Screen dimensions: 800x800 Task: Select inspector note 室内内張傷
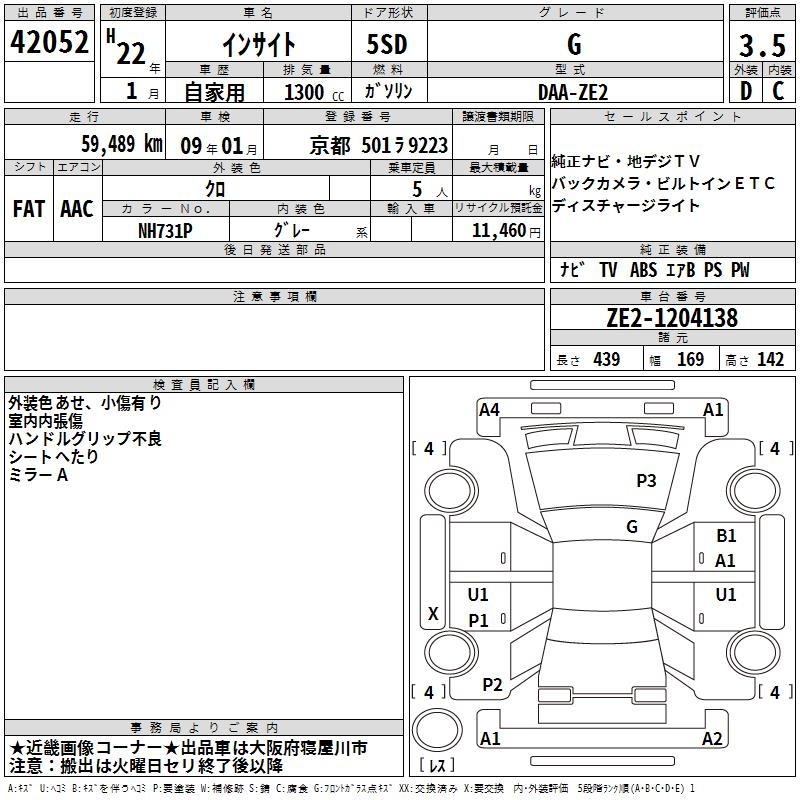point(45,421)
